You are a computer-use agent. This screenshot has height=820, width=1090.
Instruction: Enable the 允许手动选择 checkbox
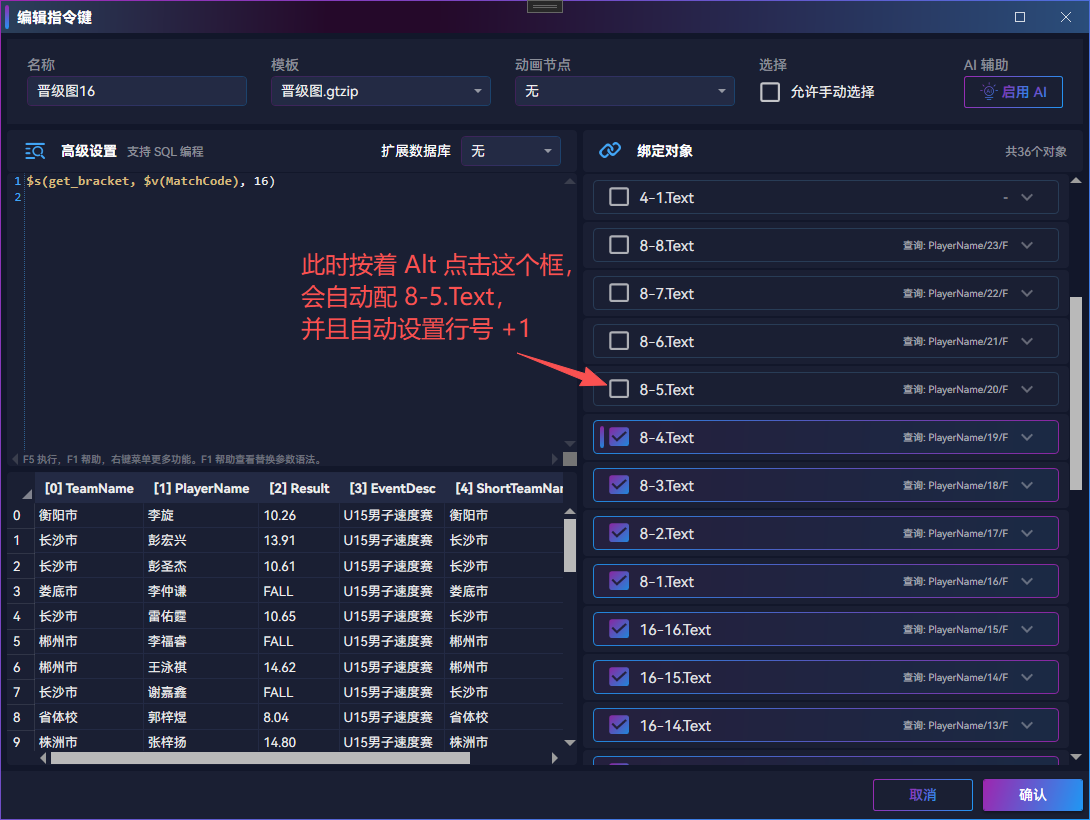pyautogui.click(x=770, y=92)
